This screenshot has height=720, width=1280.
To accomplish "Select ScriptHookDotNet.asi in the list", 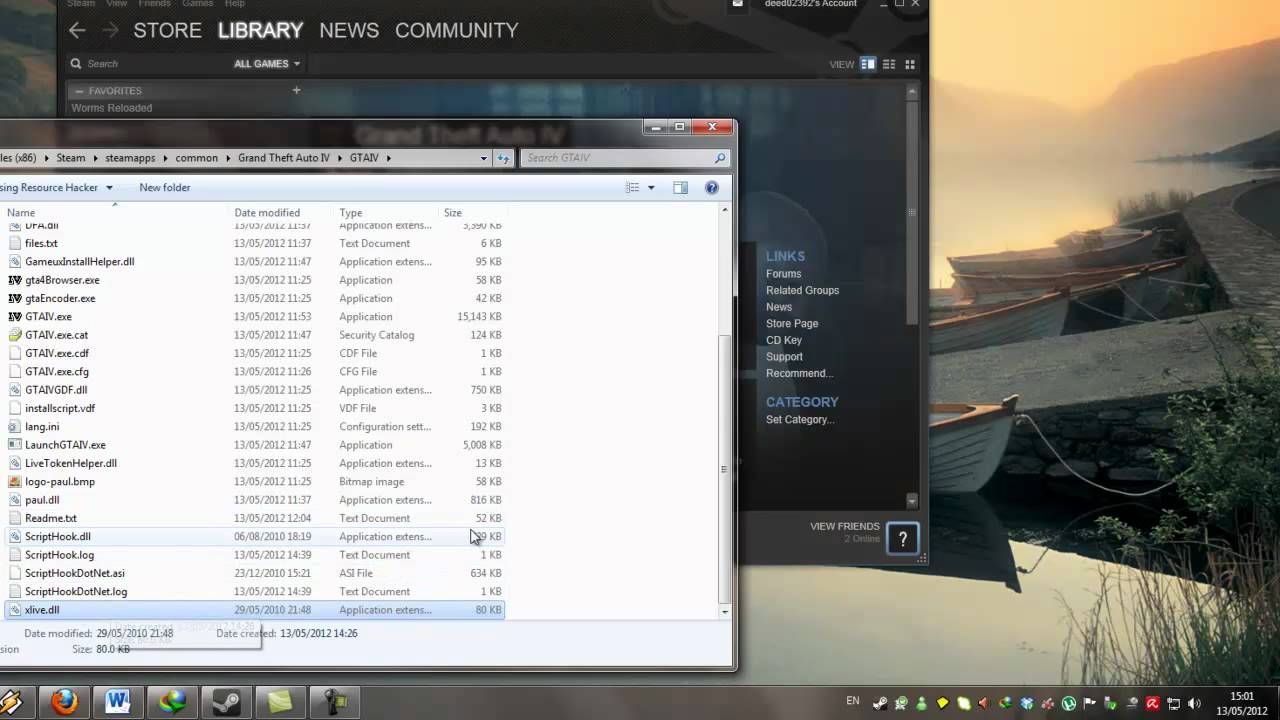I will coord(75,574).
